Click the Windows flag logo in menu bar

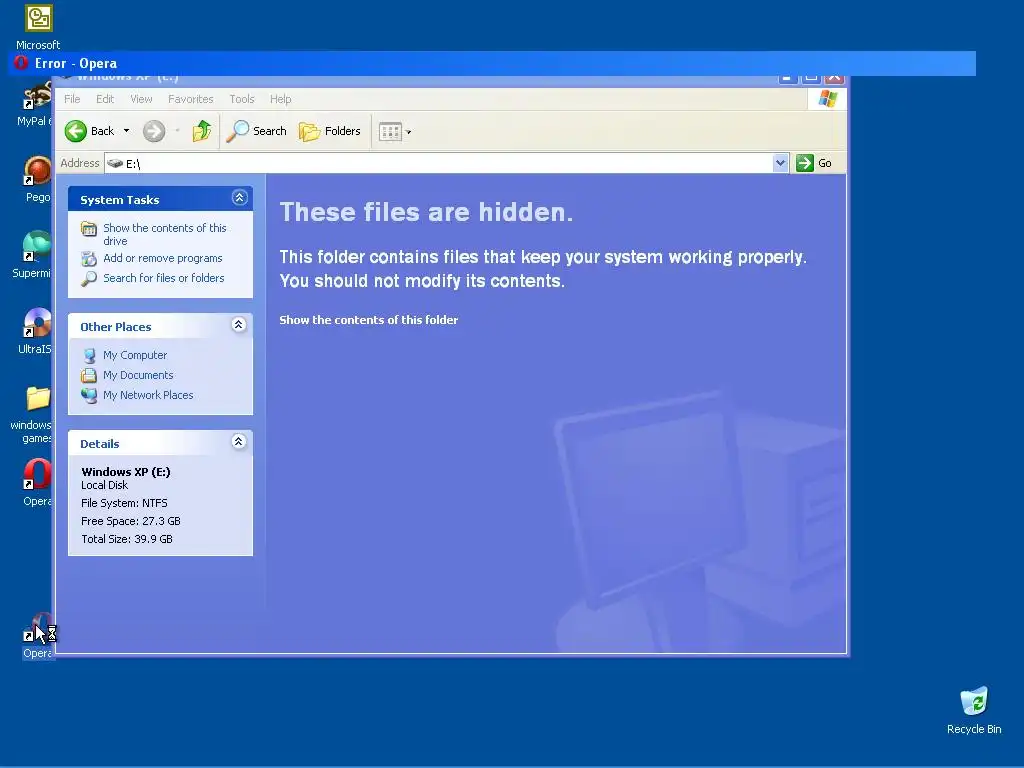(x=827, y=99)
